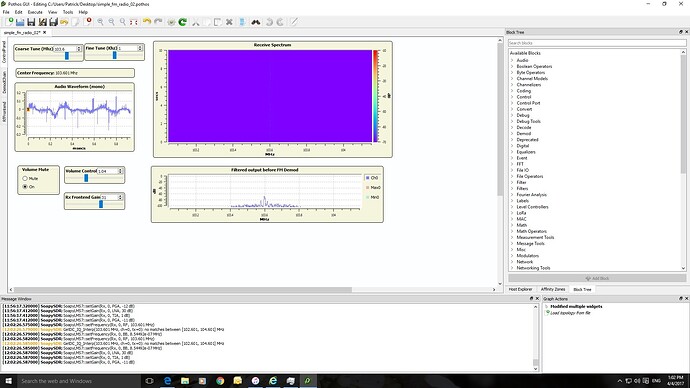Click the binoculars Find icon

(256, 22)
